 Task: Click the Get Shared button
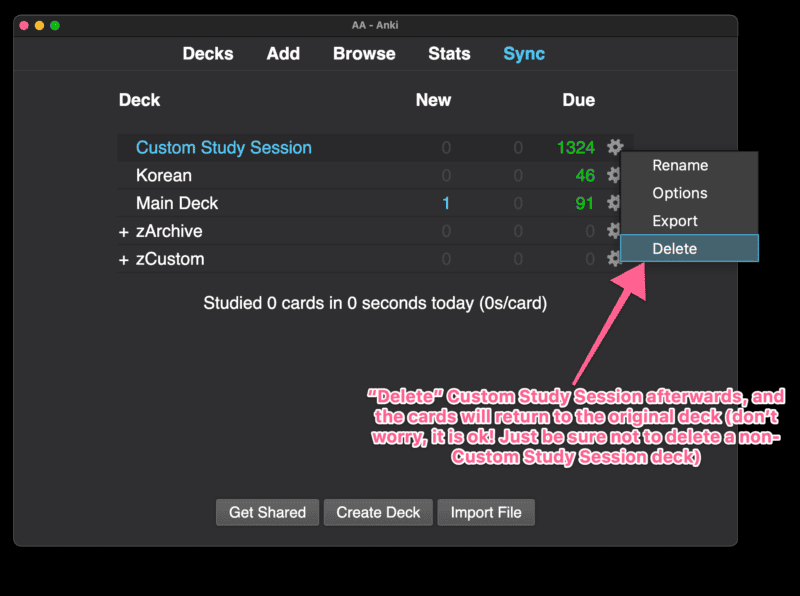point(267,512)
